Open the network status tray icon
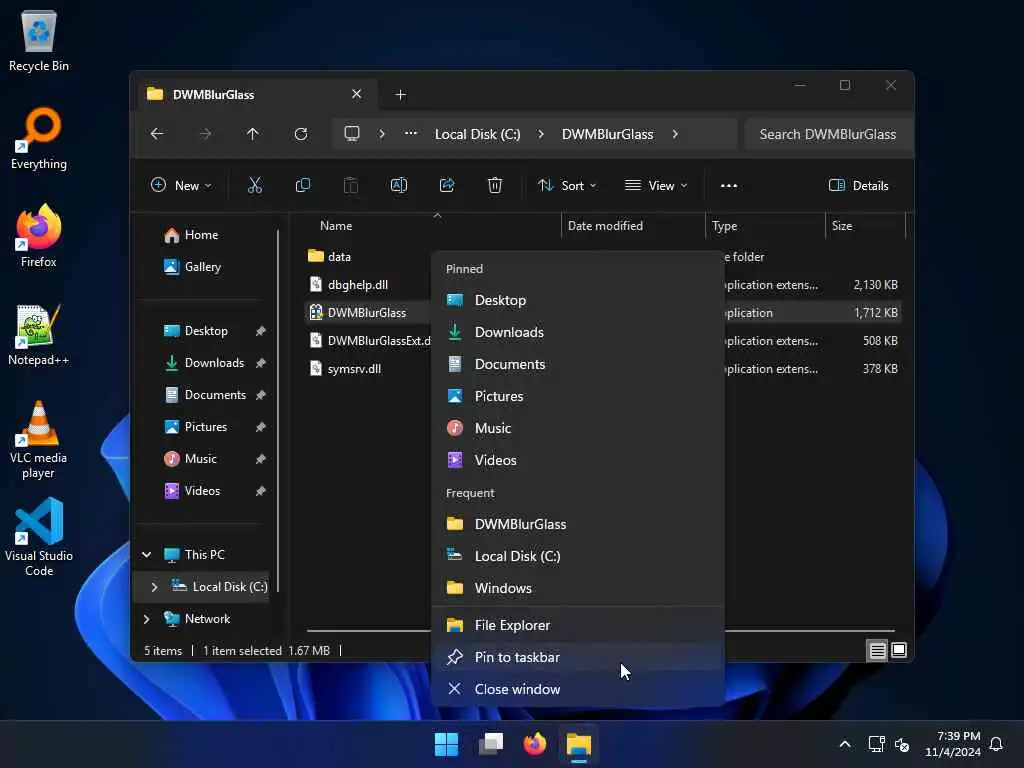The image size is (1024, 768). (876, 744)
